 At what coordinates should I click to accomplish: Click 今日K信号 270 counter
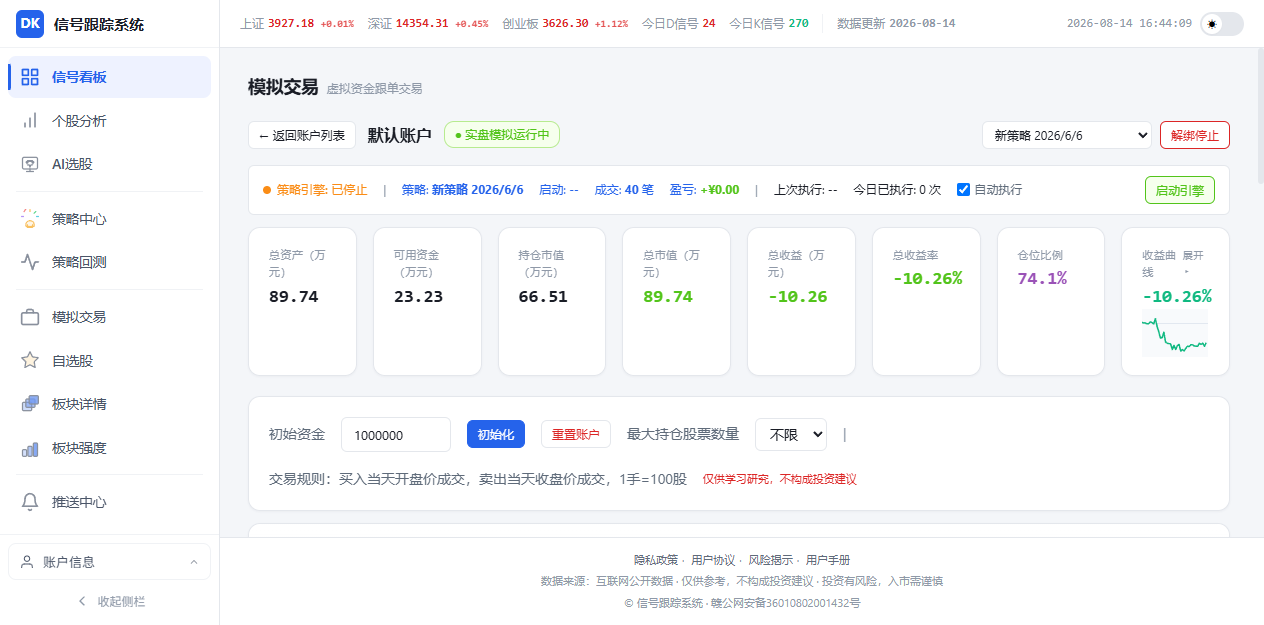tap(769, 23)
